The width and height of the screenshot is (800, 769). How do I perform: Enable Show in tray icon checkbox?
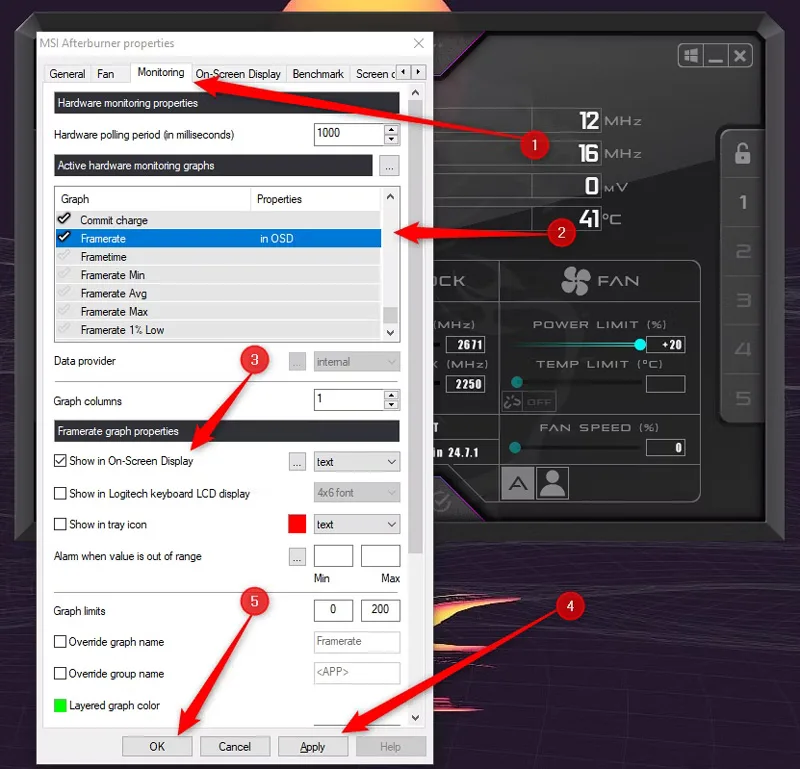(x=60, y=524)
